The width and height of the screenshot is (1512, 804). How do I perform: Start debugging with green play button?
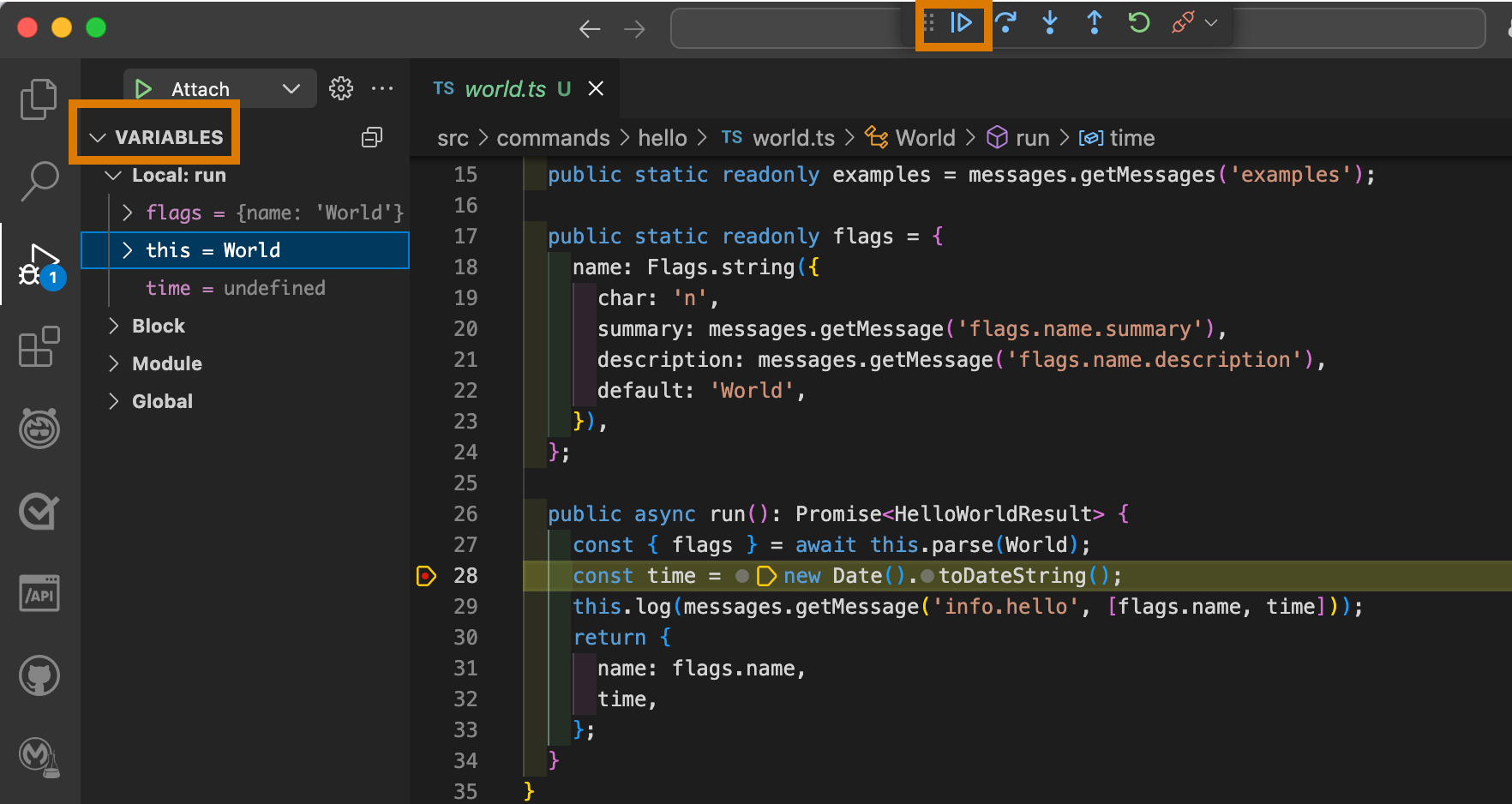143,89
